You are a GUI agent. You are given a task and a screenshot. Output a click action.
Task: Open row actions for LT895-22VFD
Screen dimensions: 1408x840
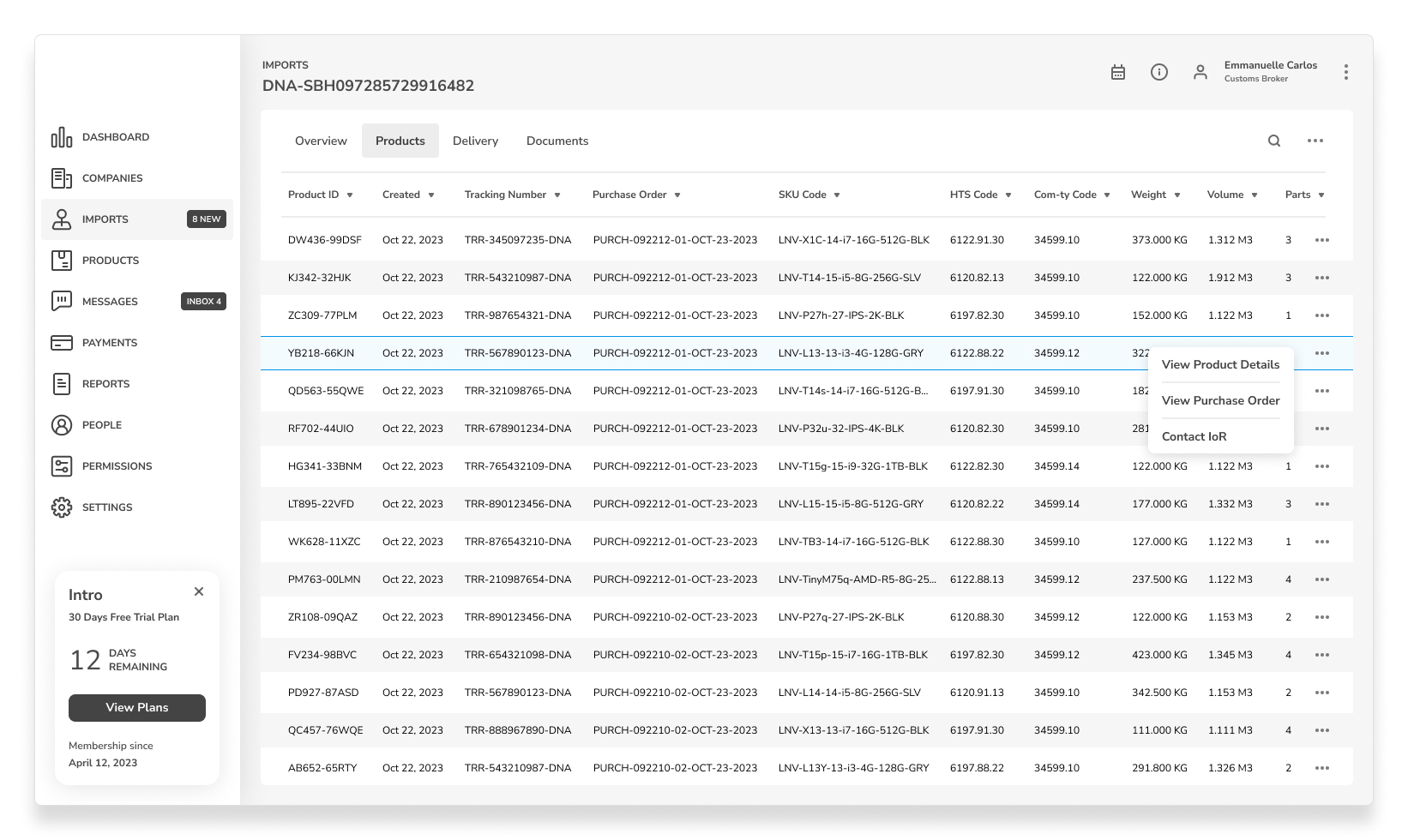[x=1322, y=504]
